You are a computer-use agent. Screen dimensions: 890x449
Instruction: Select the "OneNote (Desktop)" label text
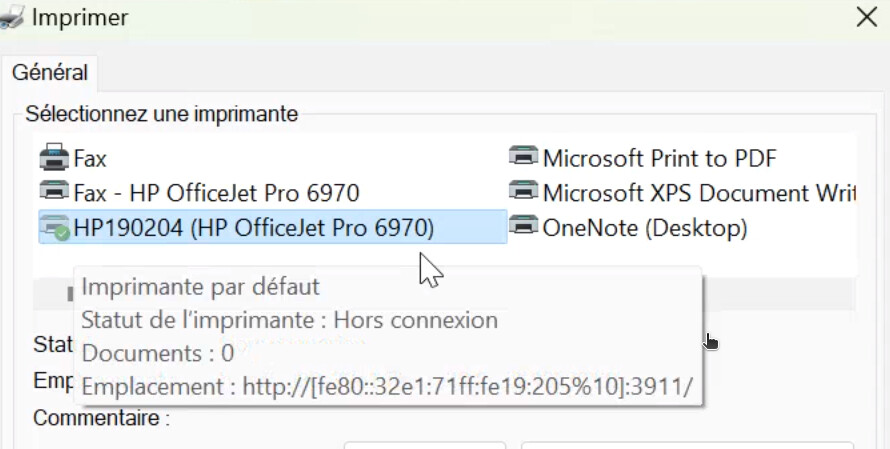[x=645, y=228]
